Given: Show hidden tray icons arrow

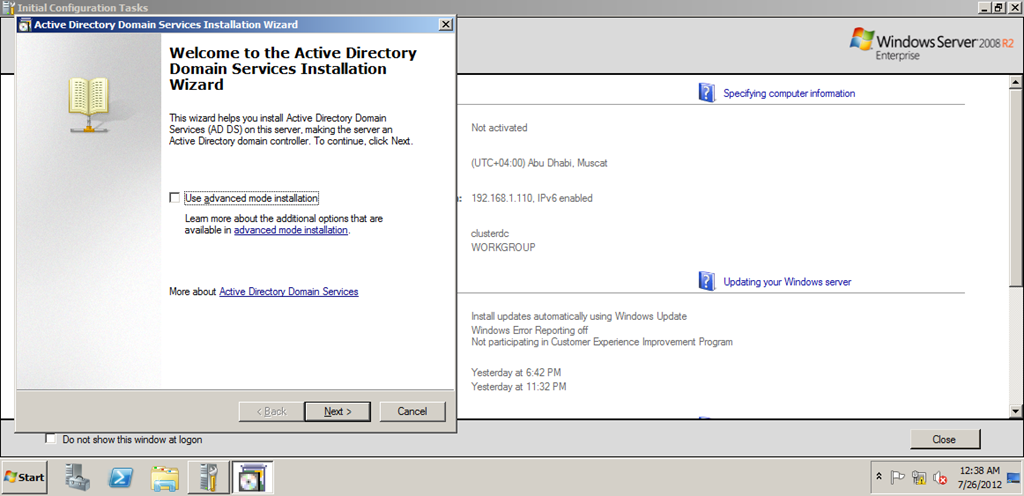Looking at the screenshot, I should (879, 477).
